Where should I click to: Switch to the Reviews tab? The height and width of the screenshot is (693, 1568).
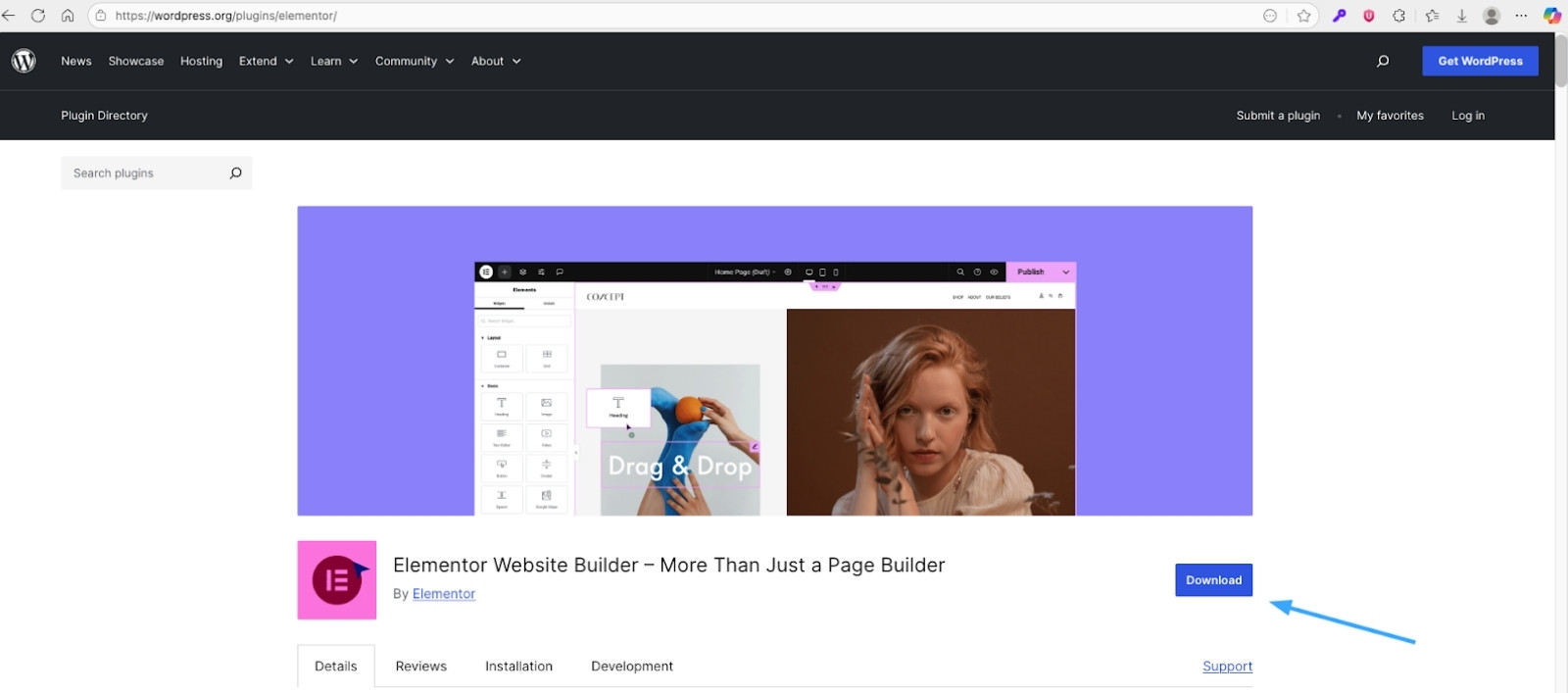coord(421,667)
